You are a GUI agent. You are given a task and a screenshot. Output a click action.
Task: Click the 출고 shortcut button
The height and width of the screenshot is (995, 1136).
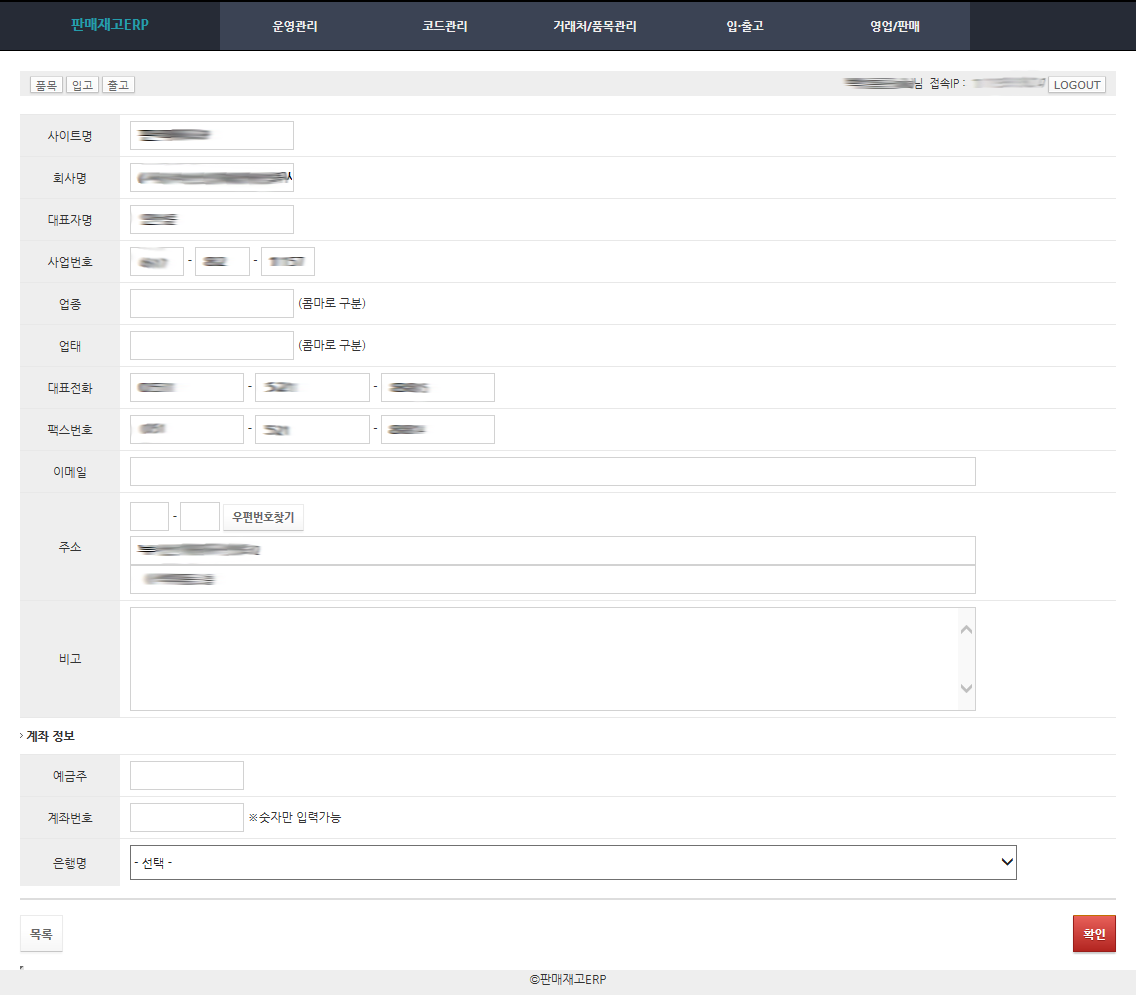click(118, 85)
